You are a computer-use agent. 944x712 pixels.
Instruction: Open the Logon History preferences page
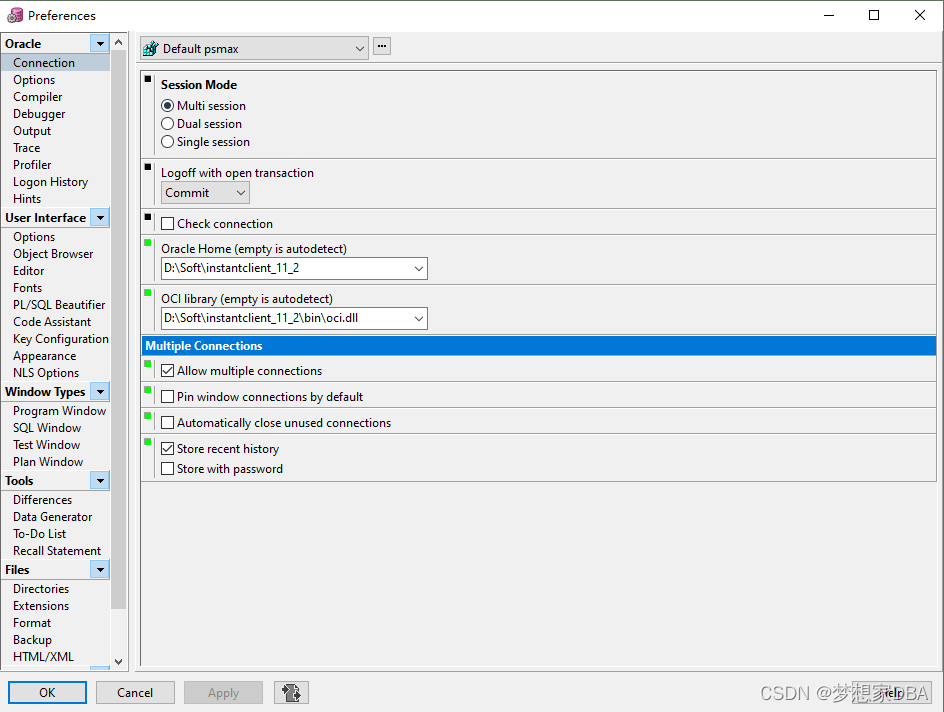pyautogui.click(x=51, y=182)
